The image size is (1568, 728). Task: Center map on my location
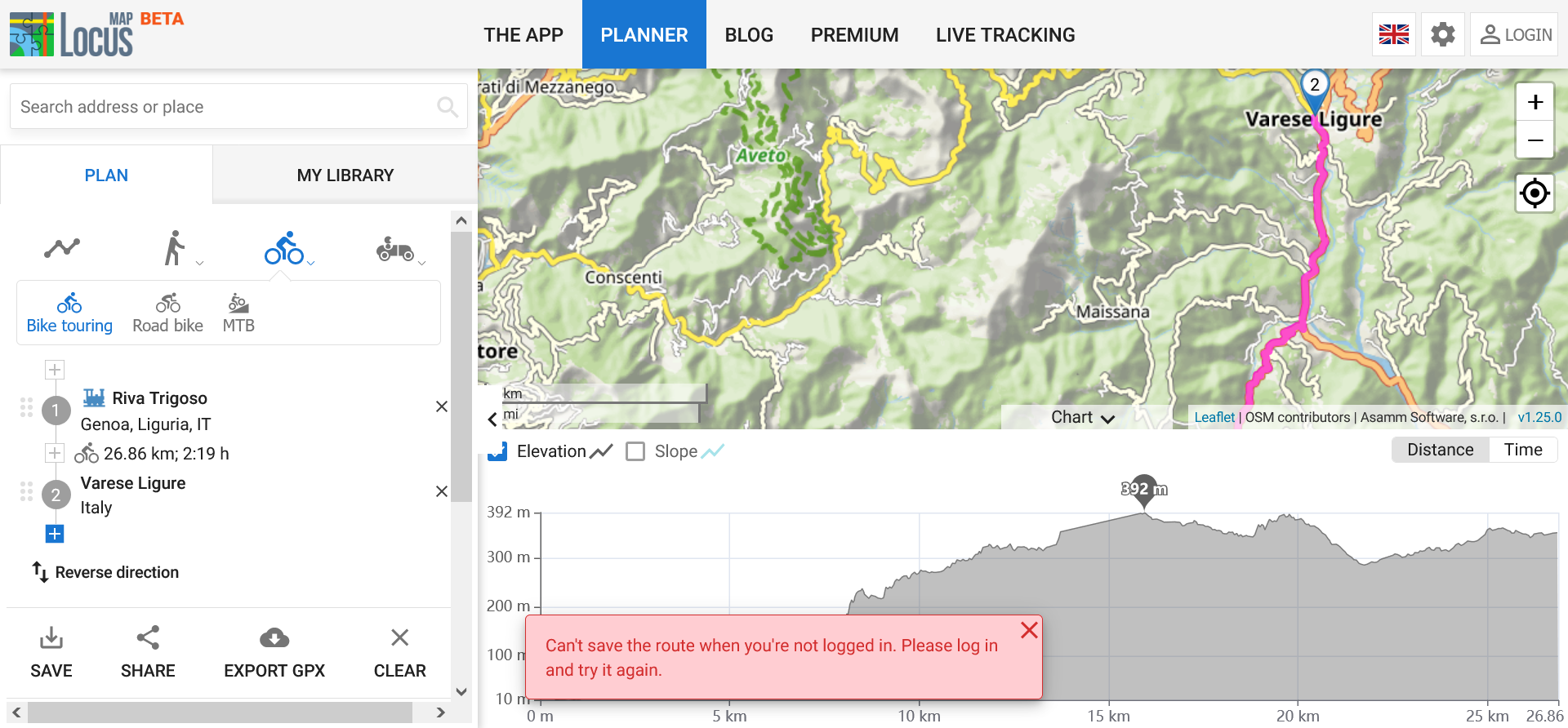(x=1535, y=193)
